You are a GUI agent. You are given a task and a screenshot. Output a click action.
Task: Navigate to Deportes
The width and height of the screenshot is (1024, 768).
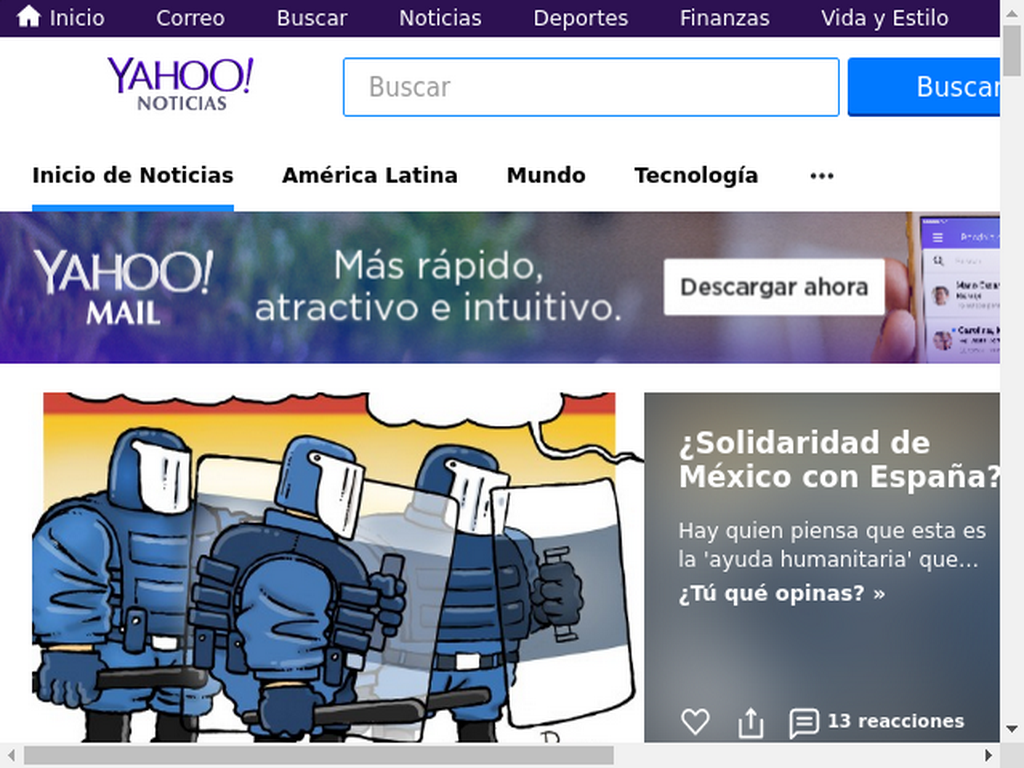point(581,18)
